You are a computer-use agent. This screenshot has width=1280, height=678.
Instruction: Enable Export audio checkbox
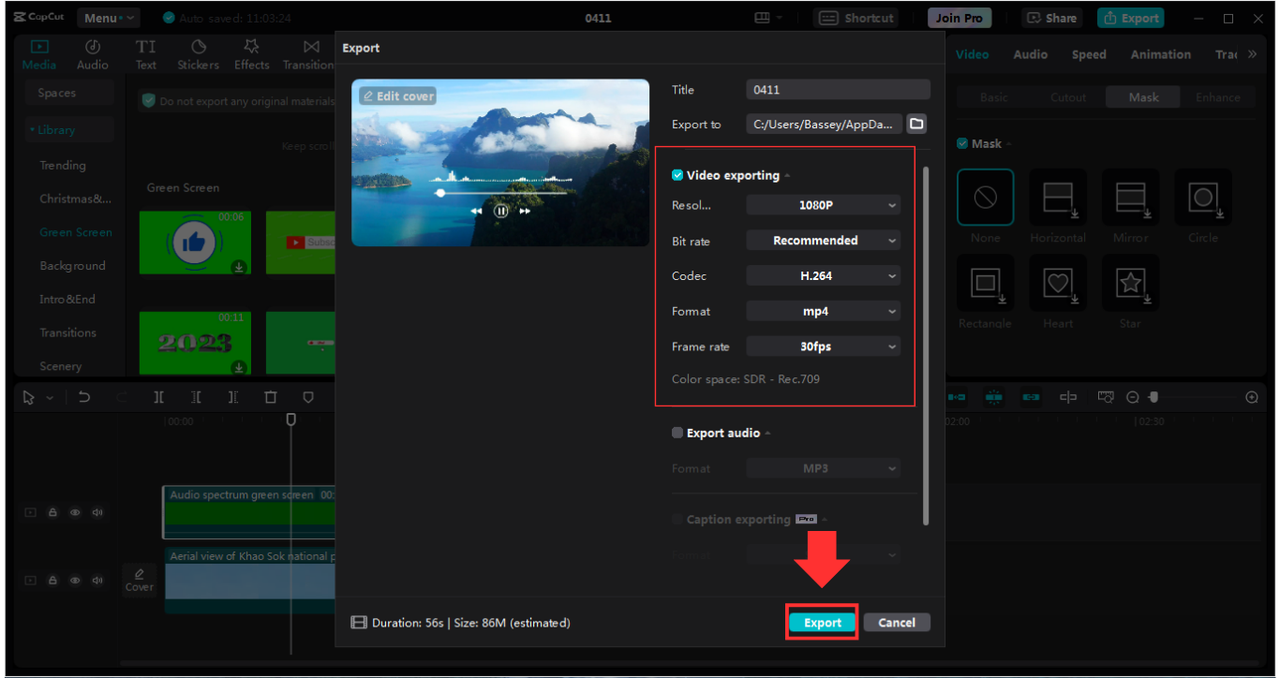pos(677,433)
